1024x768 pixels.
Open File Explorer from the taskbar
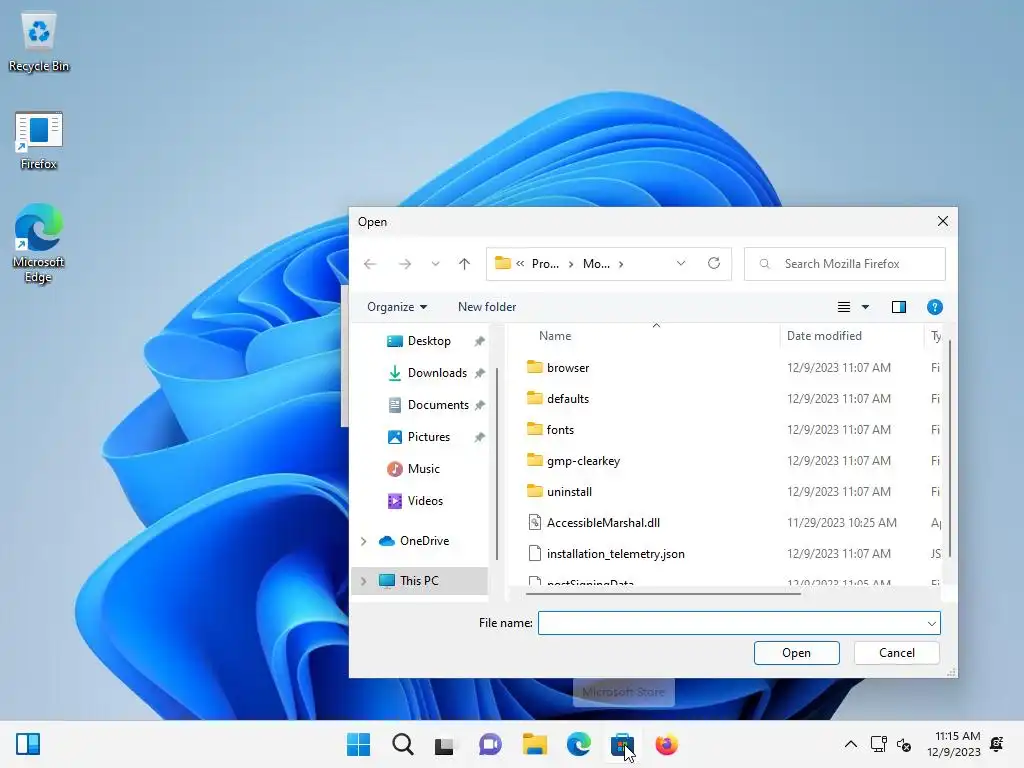pos(534,744)
